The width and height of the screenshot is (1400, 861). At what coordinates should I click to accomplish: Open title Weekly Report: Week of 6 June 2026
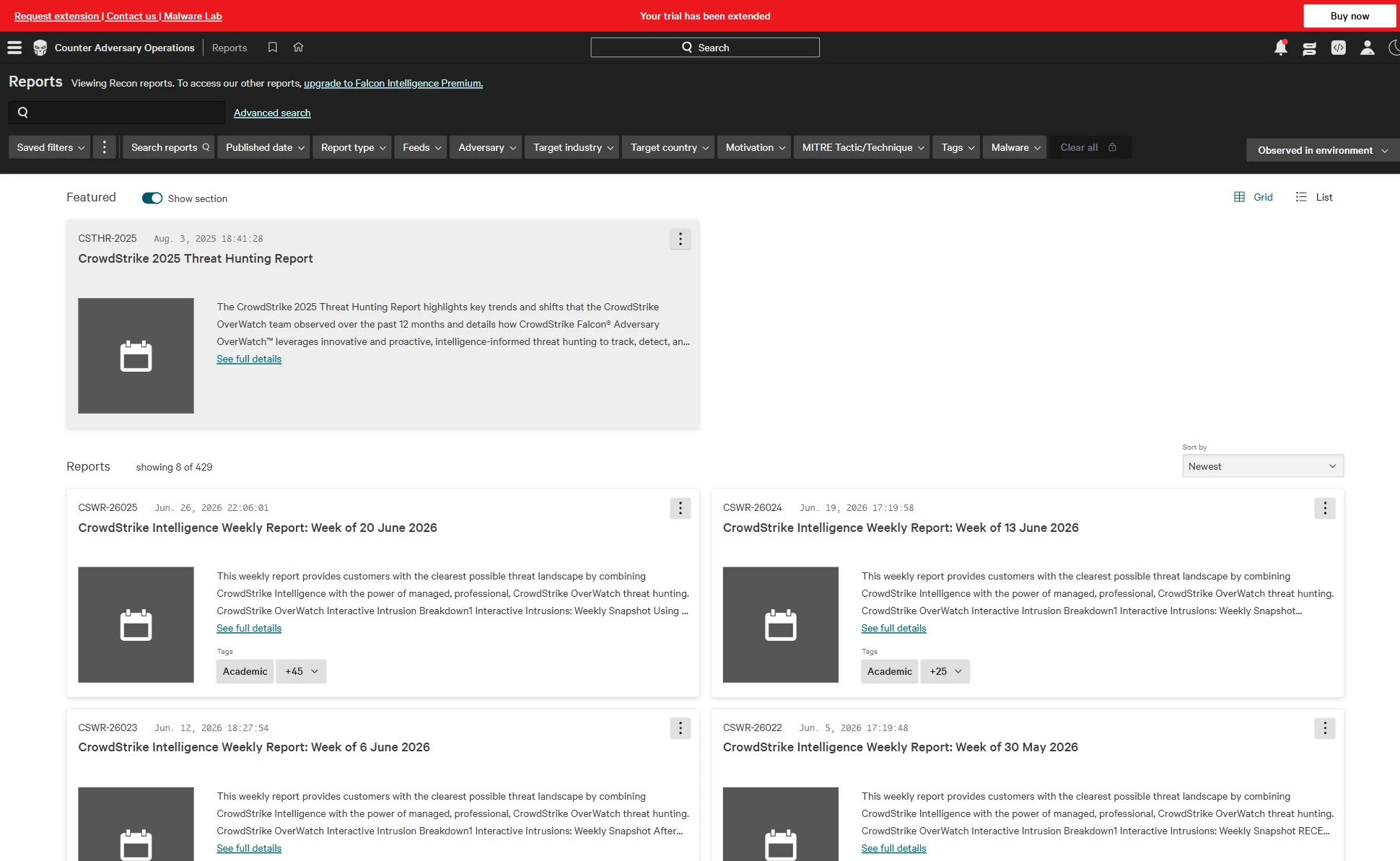[254, 747]
